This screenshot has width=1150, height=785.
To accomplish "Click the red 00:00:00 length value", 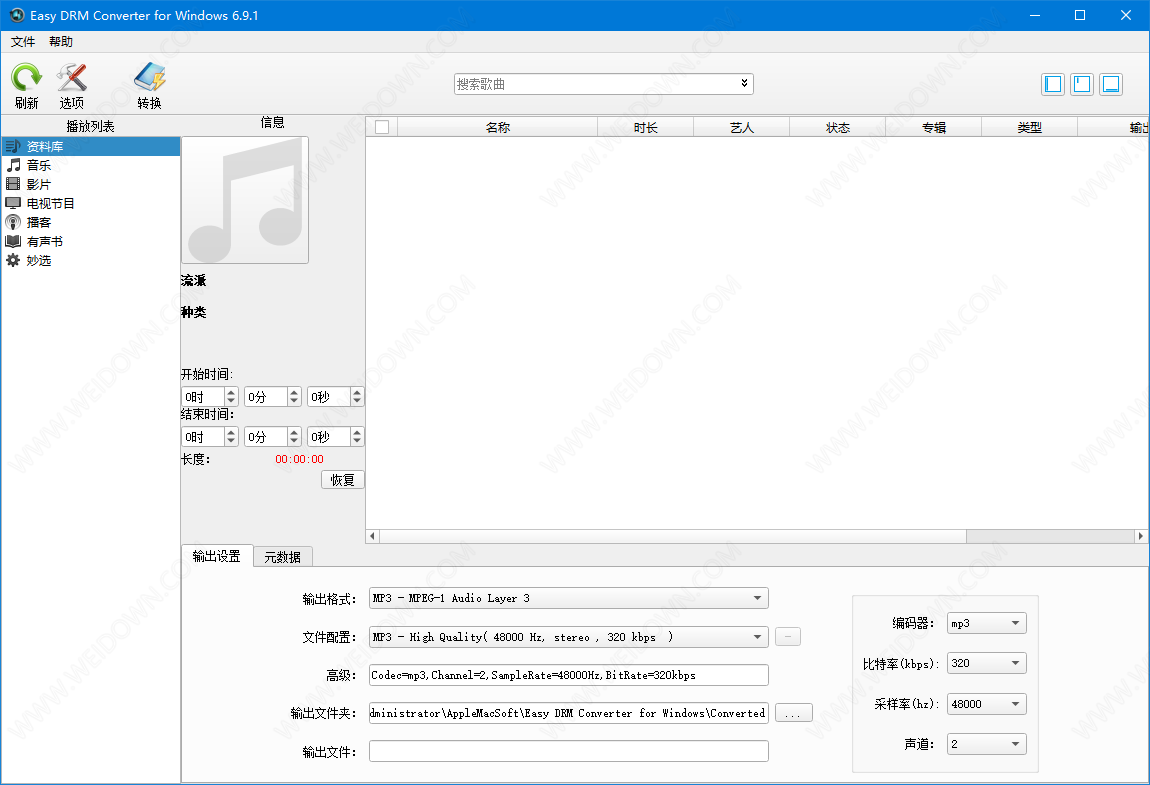I will (x=299, y=459).
